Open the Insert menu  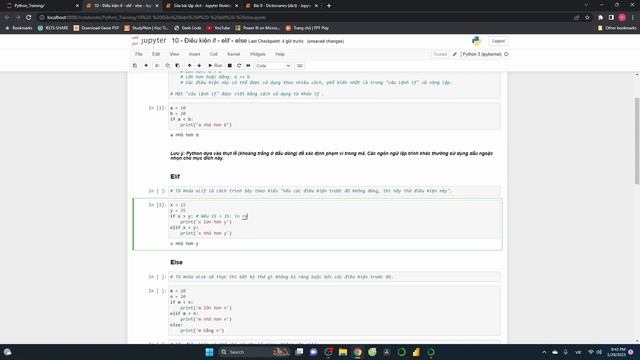(194, 54)
